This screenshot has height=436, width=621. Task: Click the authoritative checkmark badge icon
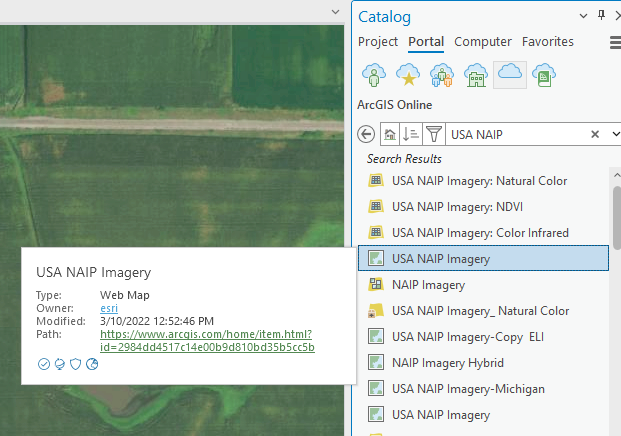tap(44, 364)
